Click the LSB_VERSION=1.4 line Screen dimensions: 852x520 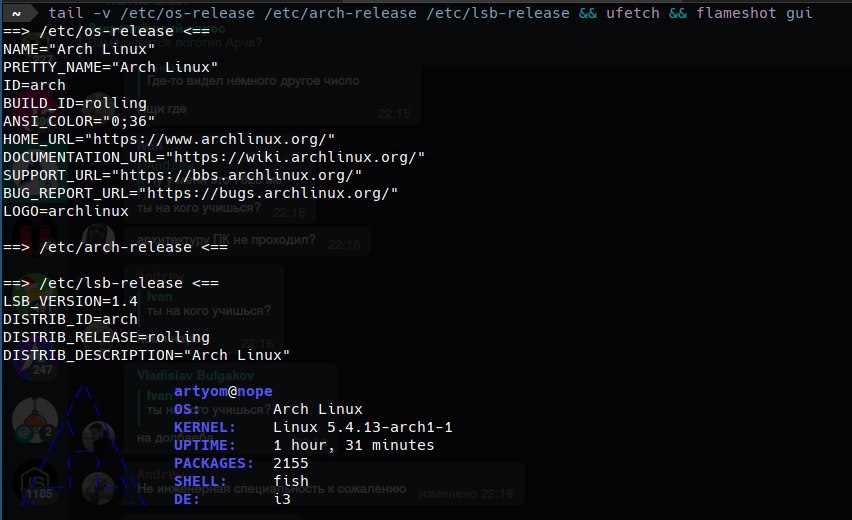click(70, 300)
